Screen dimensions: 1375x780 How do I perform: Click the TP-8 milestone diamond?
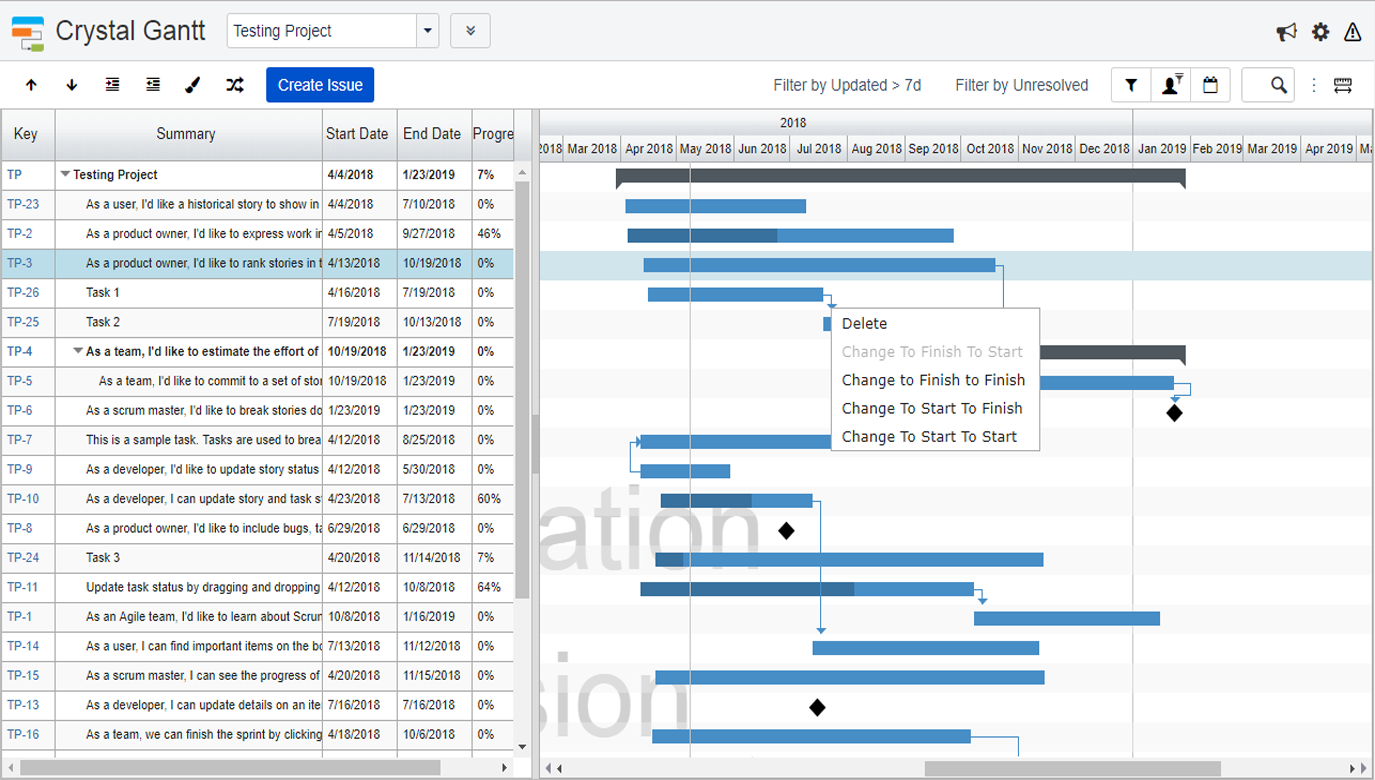coord(786,530)
